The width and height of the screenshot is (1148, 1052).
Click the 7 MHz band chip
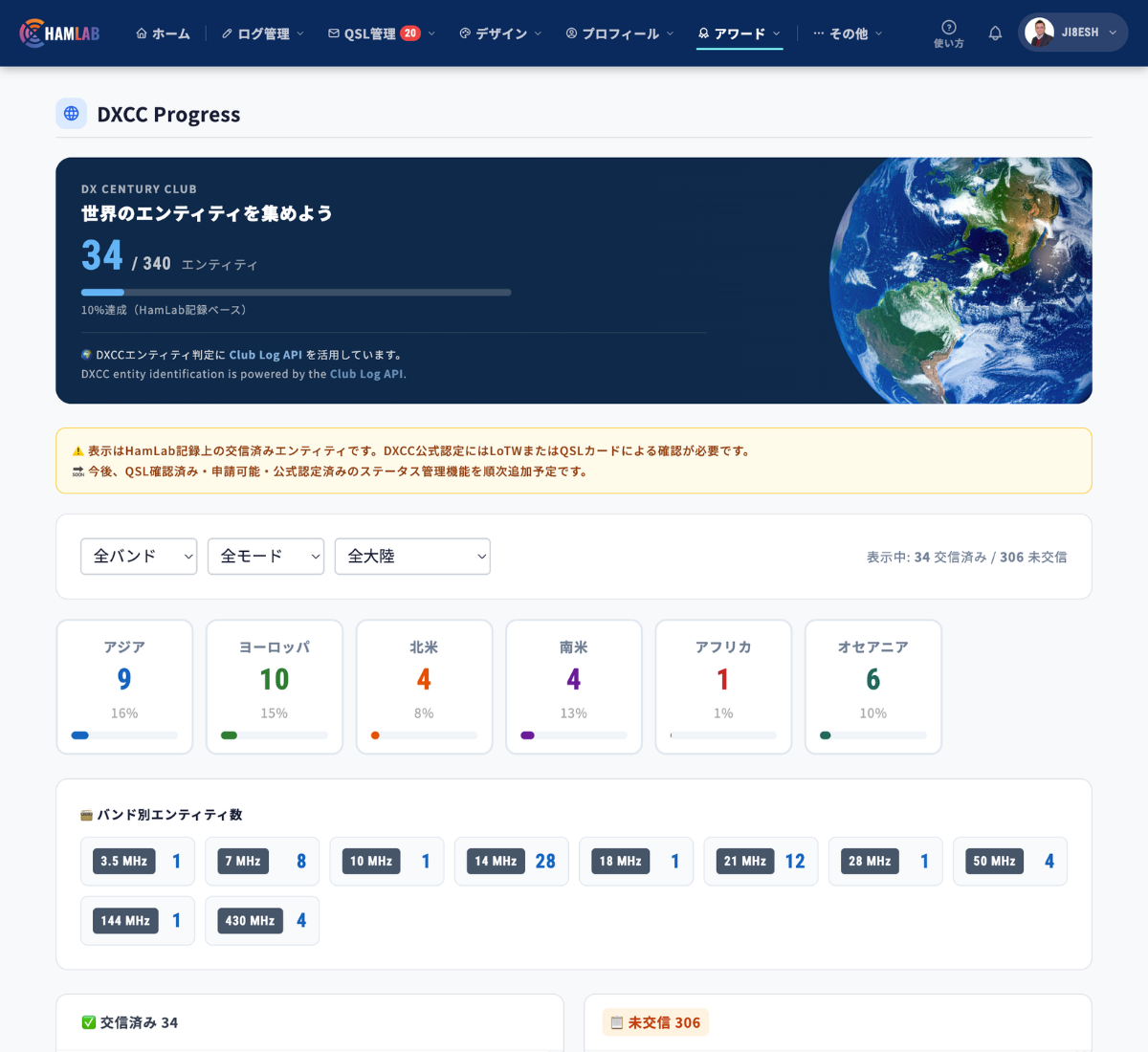click(262, 862)
